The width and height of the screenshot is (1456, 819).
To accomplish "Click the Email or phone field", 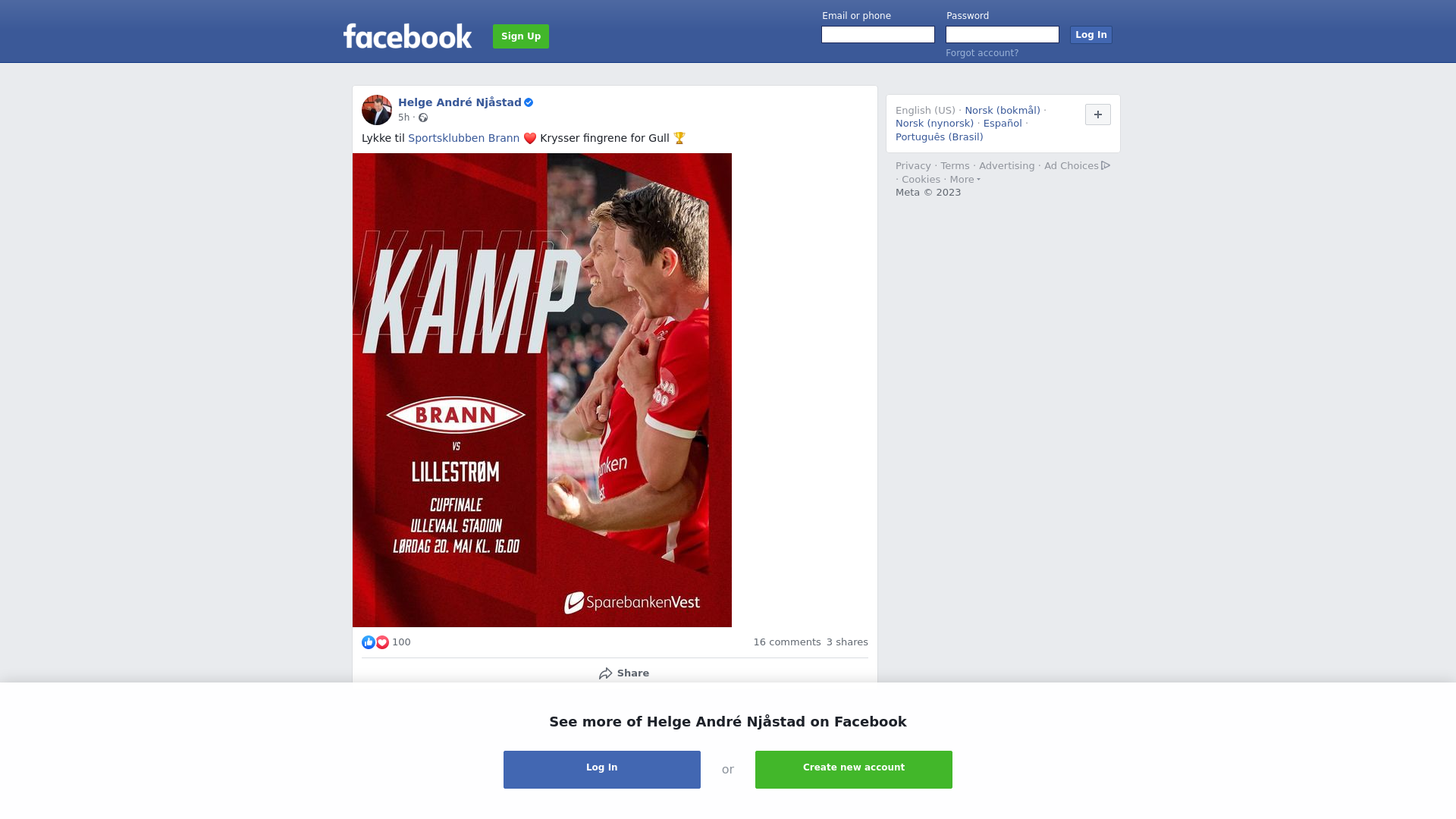I will (878, 35).
